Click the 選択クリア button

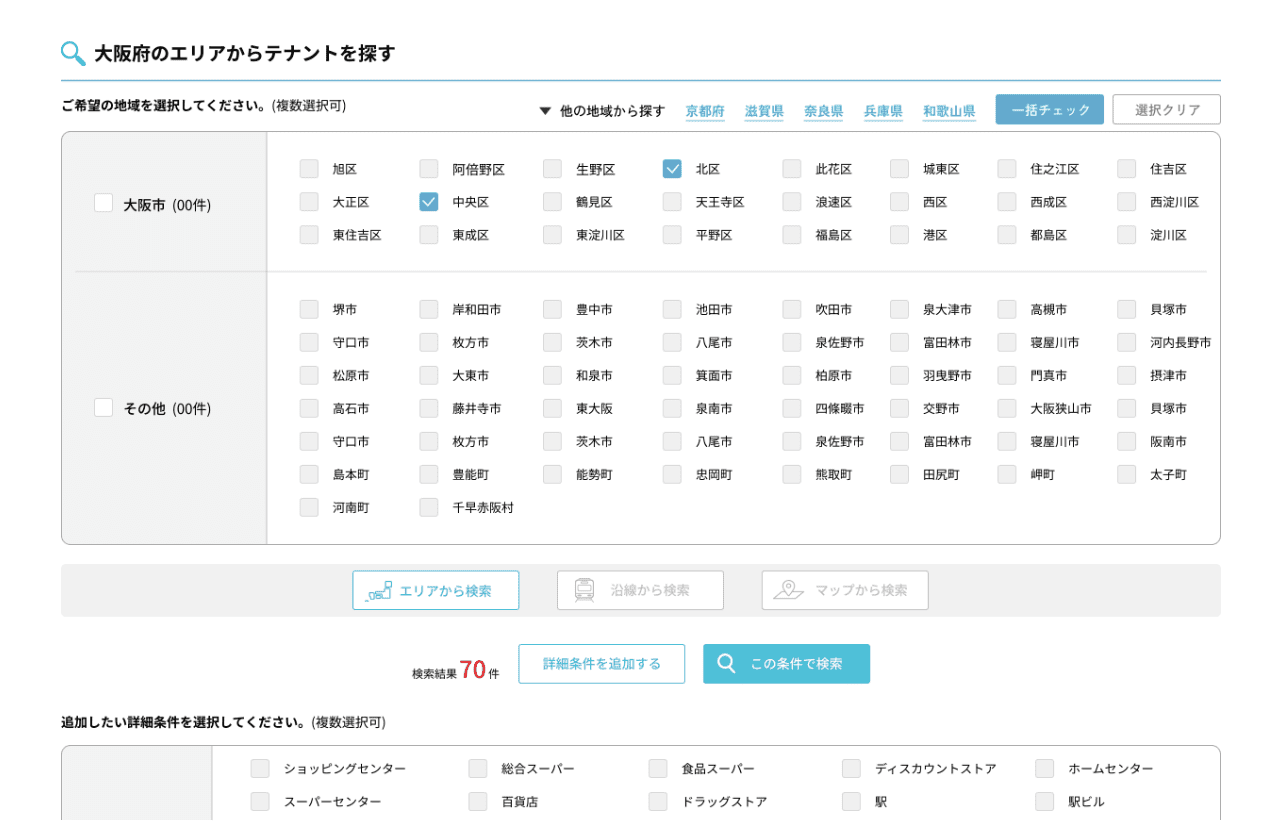pos(1167,110)
